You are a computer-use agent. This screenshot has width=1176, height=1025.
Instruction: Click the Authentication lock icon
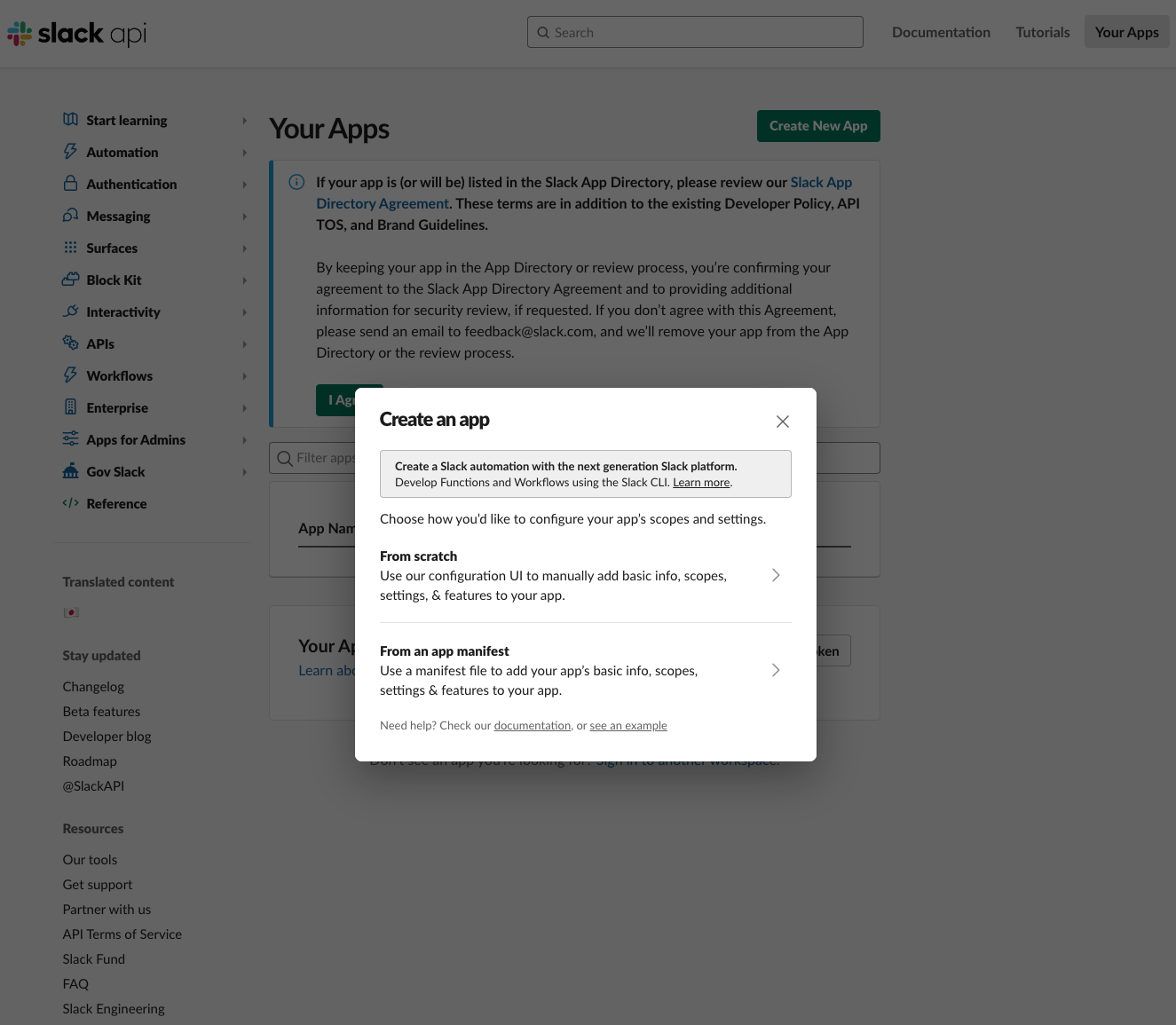point(71,184)
